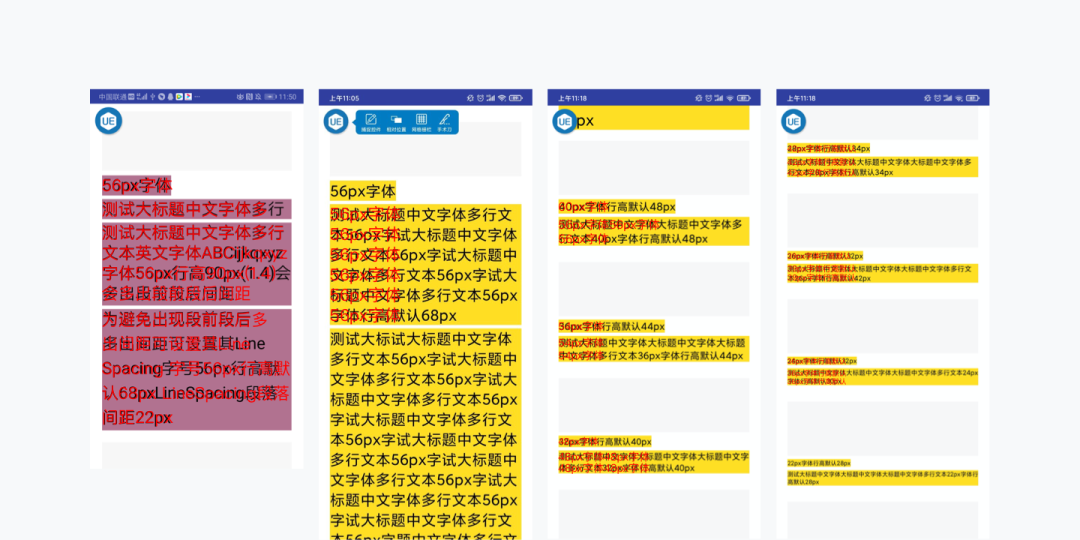The image size is (1080, 540).
Task: Click the battery icon in the 上午11:05 status bar
Action: [516, 98]
